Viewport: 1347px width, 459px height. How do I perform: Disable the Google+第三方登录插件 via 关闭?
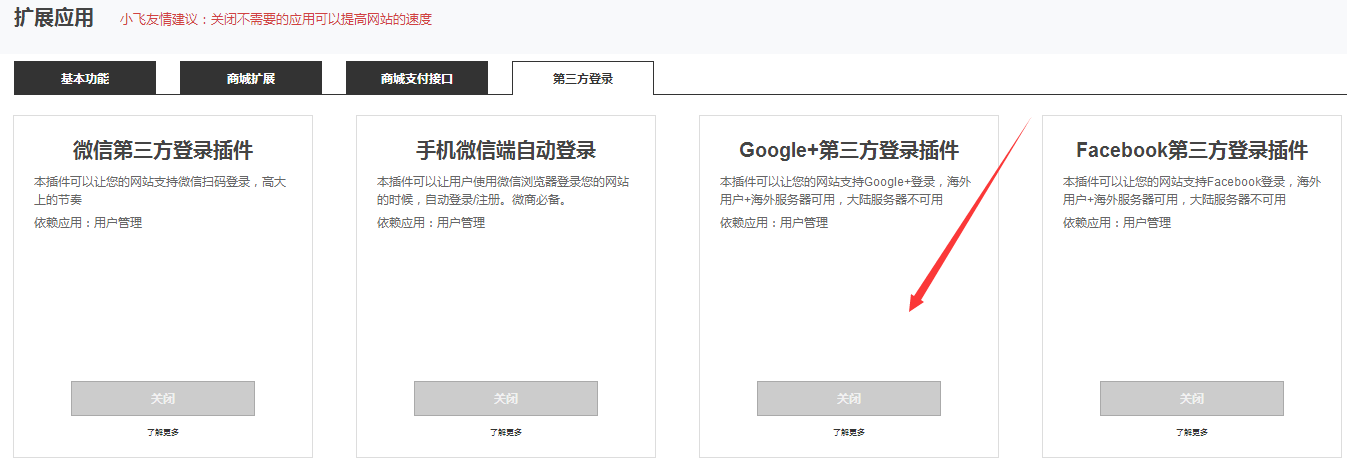849,398
